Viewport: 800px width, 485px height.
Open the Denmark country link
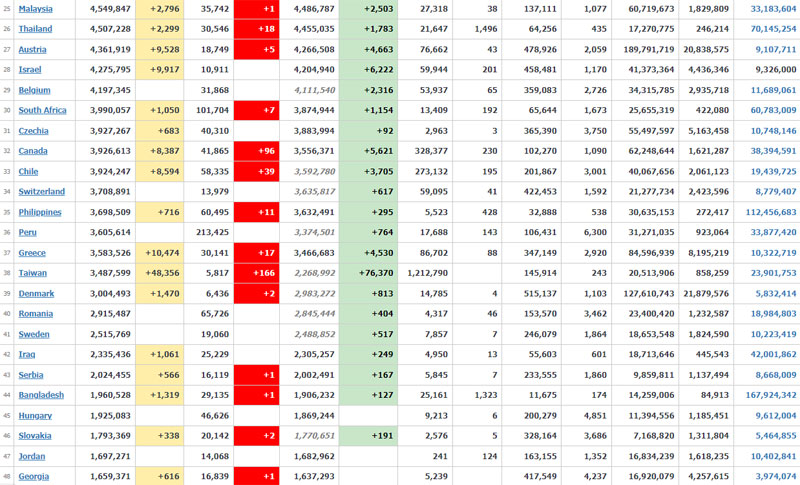tap(36, 293)
